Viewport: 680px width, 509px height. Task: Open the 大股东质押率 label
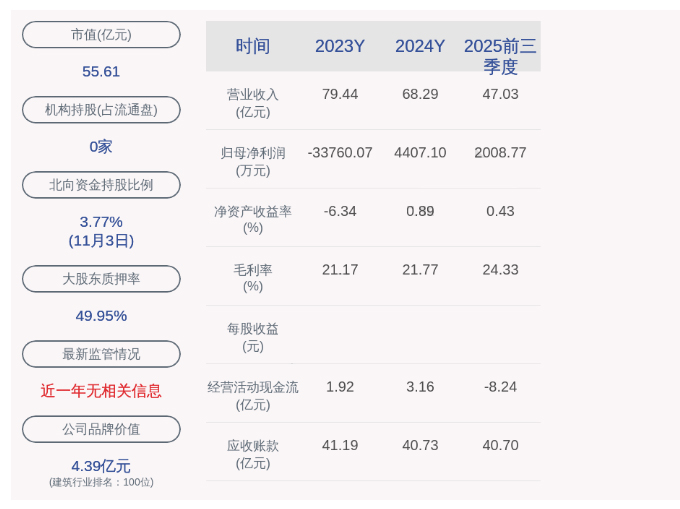101,279
